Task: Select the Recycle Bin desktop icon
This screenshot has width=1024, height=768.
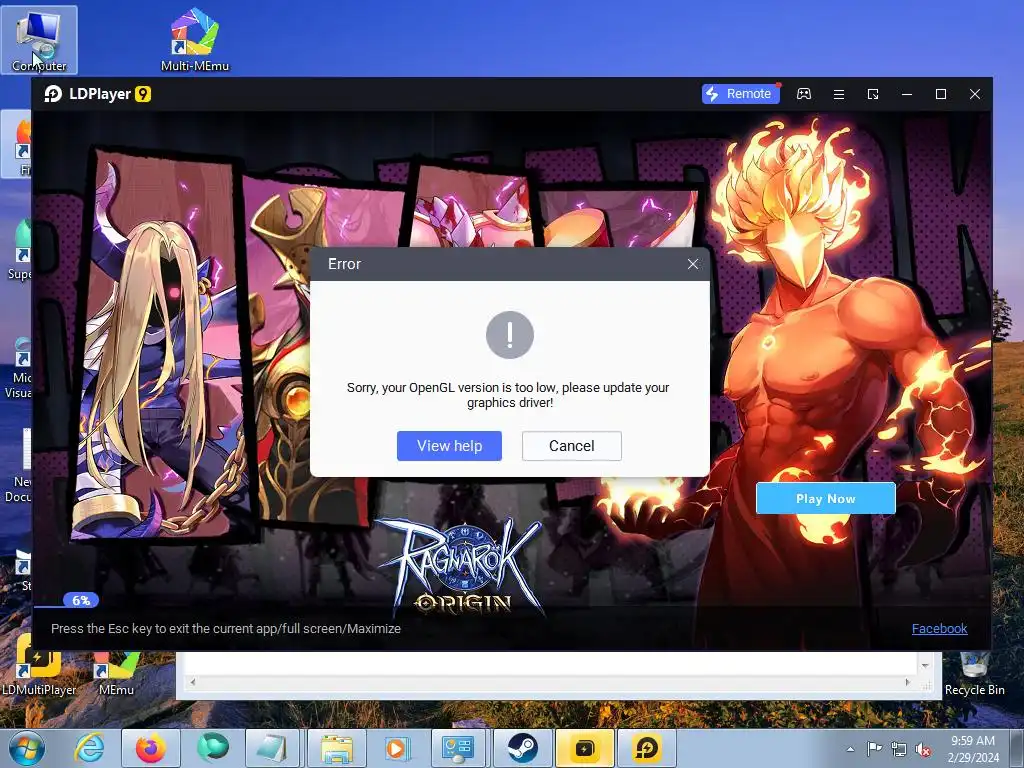Action: coord(974,673)
